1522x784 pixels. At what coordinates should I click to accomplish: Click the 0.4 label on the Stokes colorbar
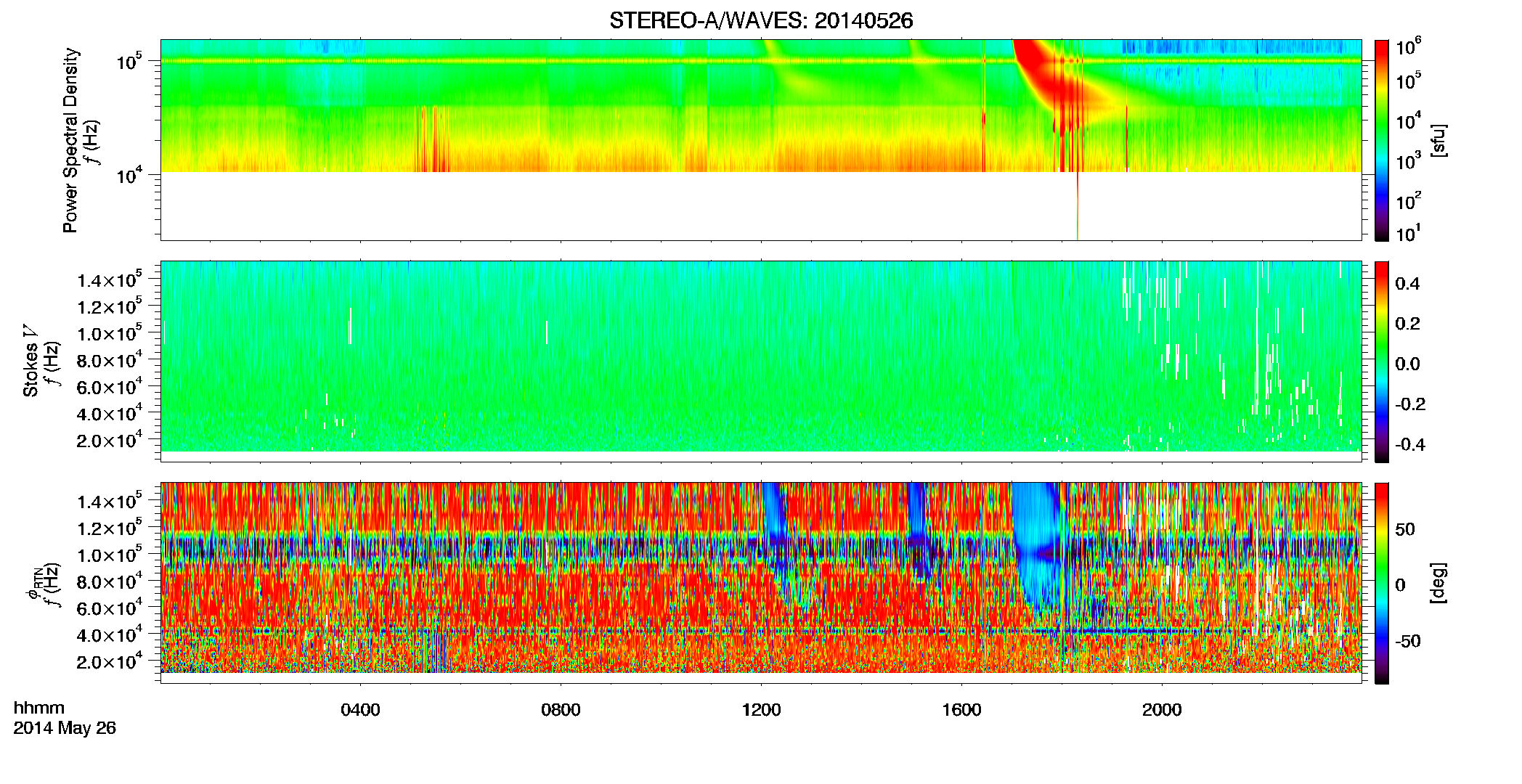(x=1407, y=283)
